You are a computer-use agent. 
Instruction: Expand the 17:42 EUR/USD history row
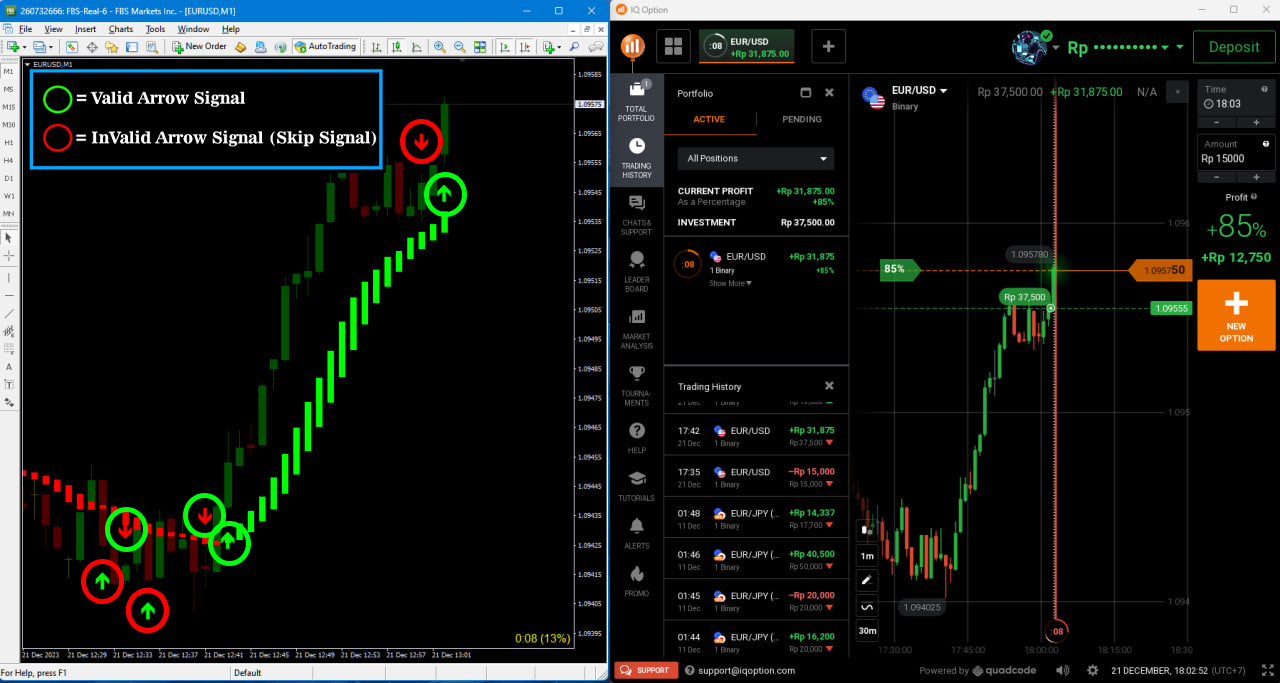pos(756,436)
